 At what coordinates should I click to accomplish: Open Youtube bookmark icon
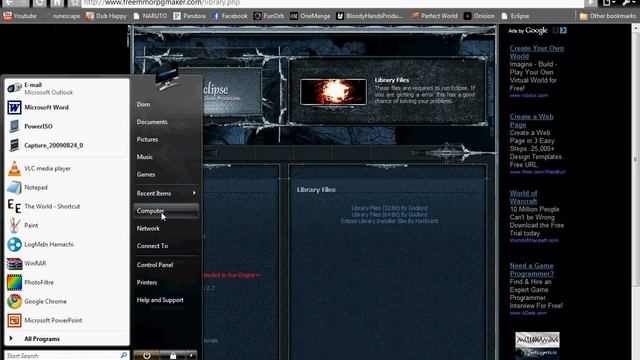7,16
